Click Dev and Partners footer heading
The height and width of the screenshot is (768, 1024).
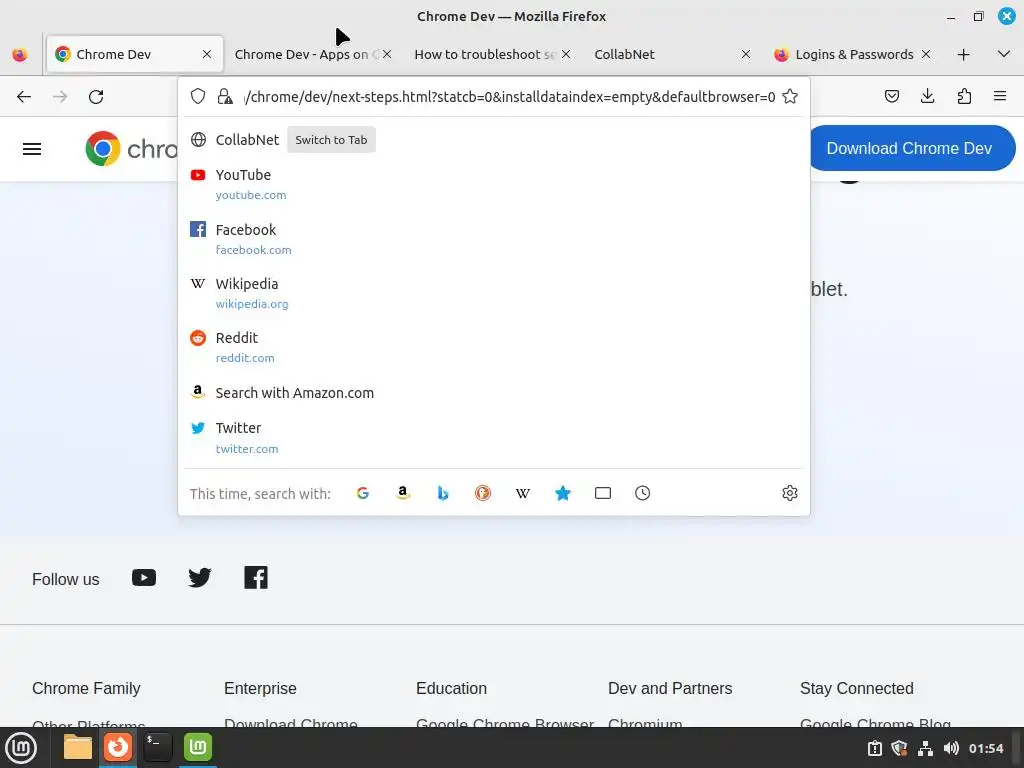pos(670,688)
